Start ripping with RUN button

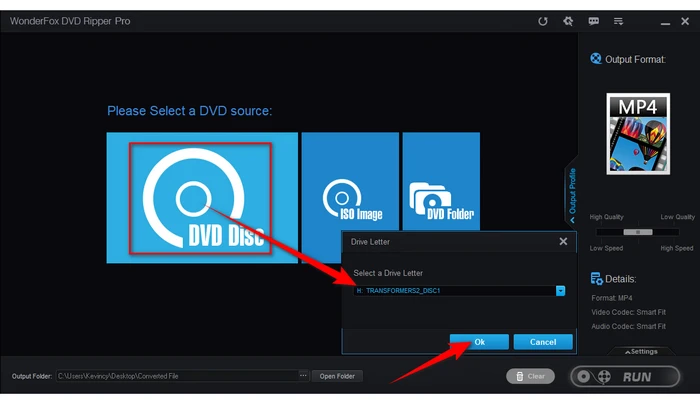pos(625,377)
